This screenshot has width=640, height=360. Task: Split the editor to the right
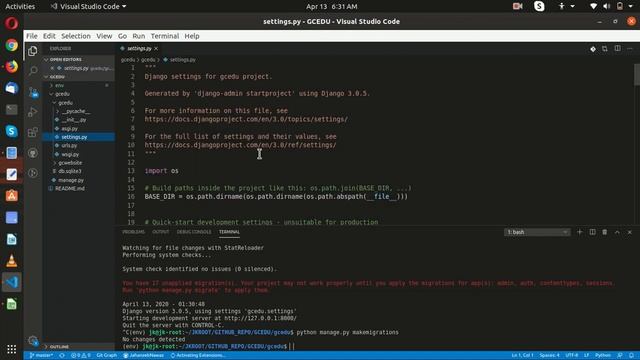[618, 49]
